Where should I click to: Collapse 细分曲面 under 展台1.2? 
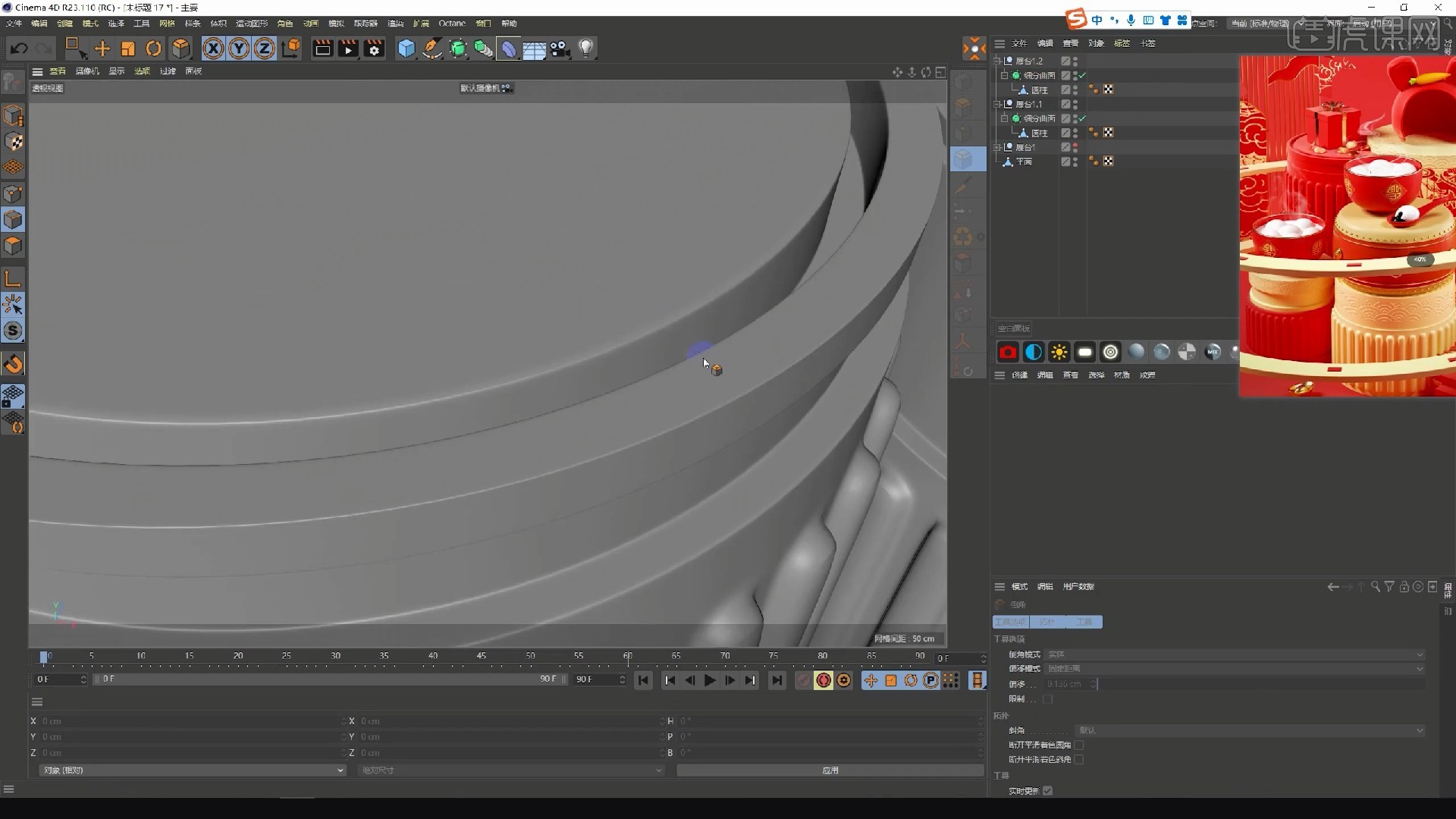(x=1005, y=75)
